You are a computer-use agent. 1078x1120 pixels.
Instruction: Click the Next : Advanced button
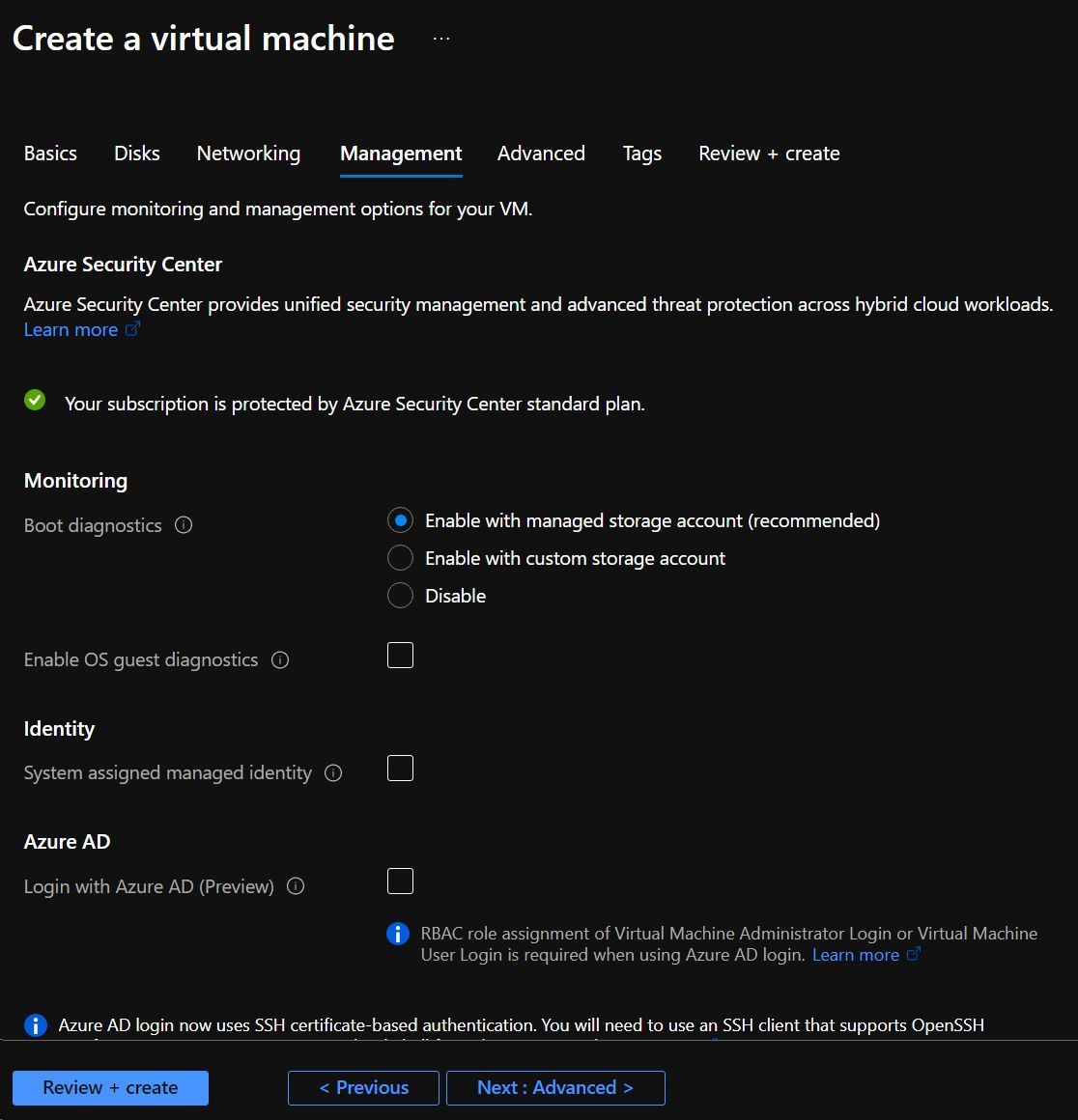[x=555, y=1087]
